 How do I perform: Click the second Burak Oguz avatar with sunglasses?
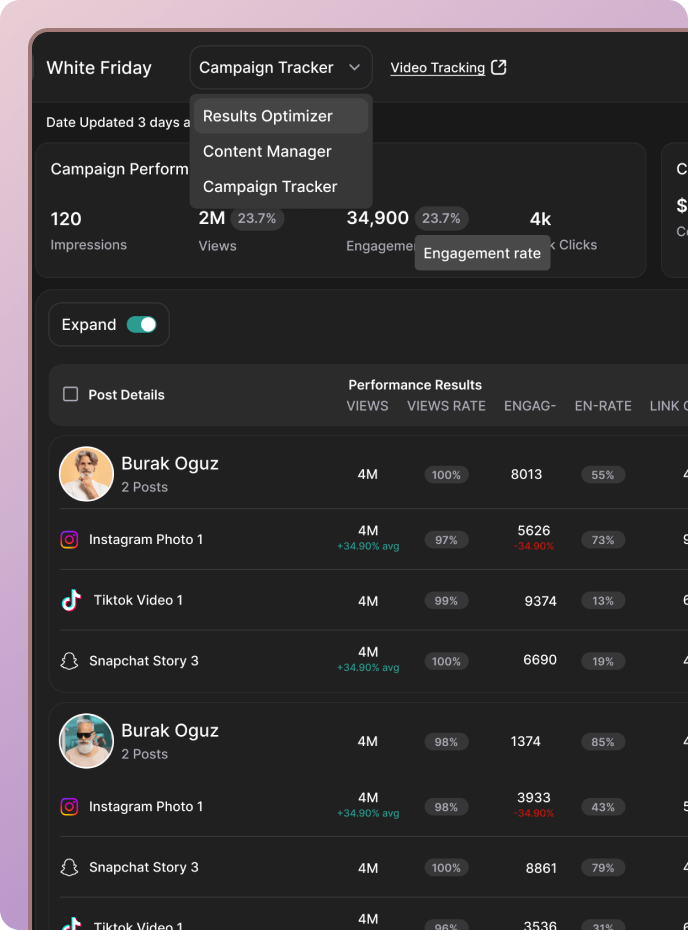pyautogui.click(x=87, y=741)
